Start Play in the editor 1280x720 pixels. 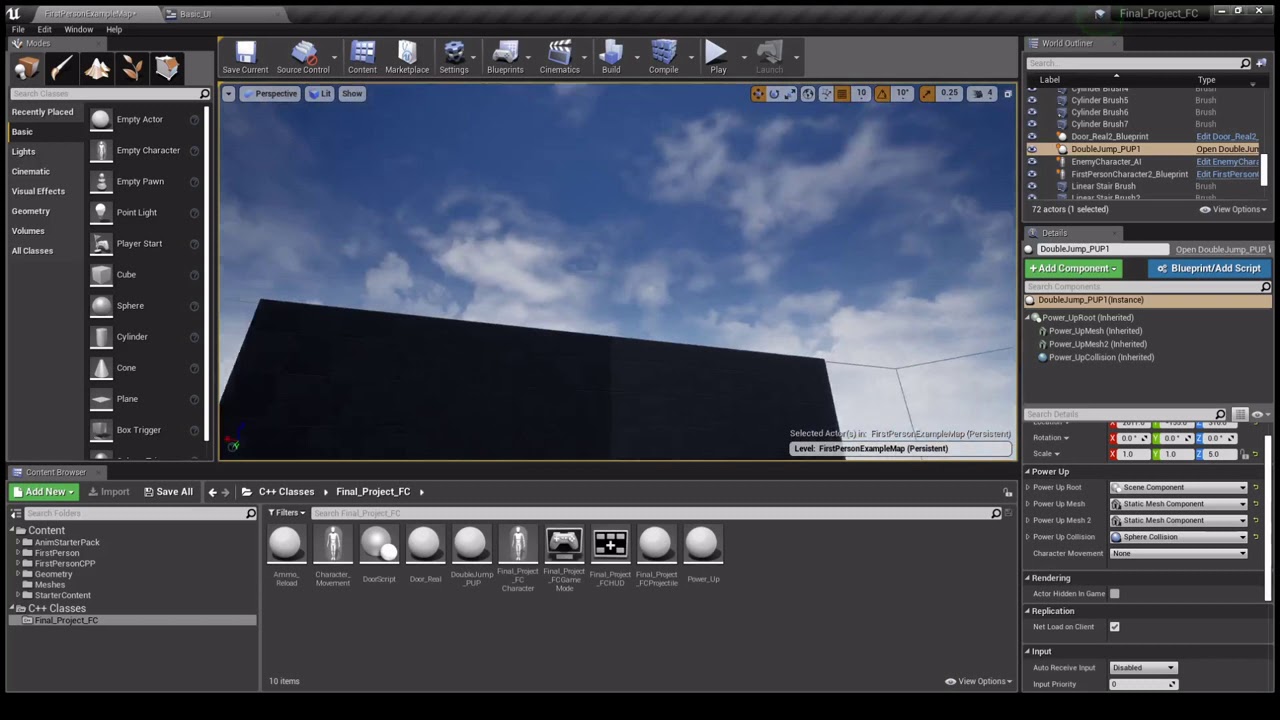pos(717,58)
